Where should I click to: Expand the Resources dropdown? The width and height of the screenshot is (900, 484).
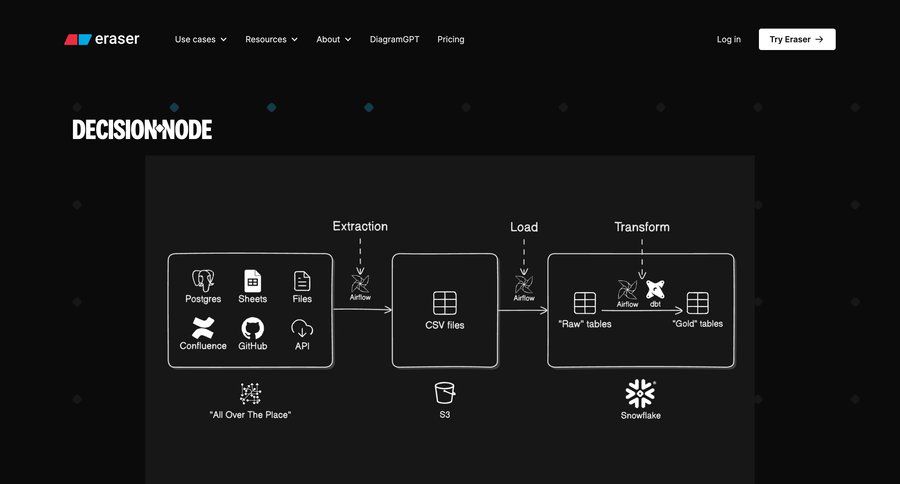coord(271,40)
